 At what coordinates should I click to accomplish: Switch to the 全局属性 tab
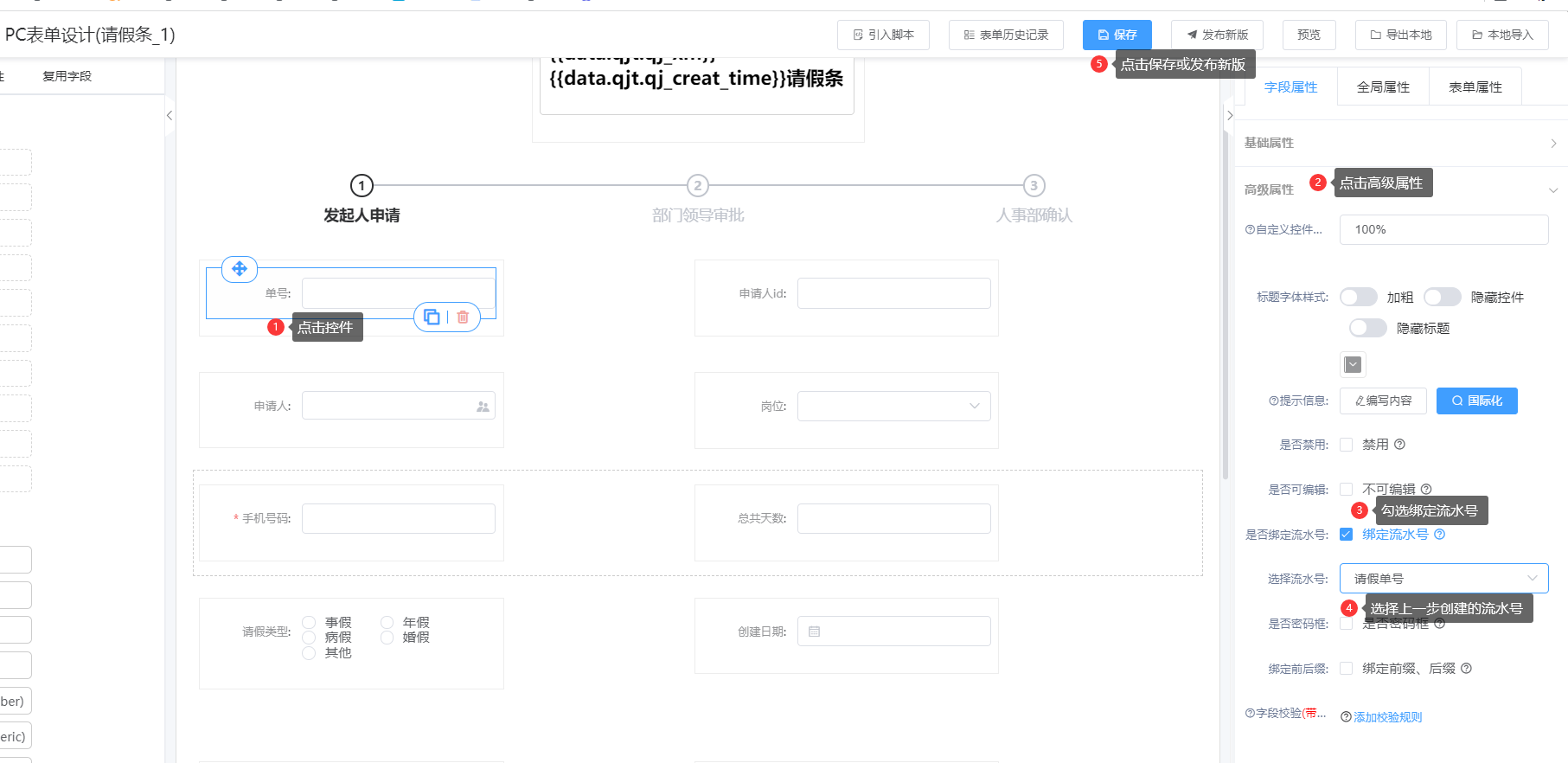(1383, 87)
